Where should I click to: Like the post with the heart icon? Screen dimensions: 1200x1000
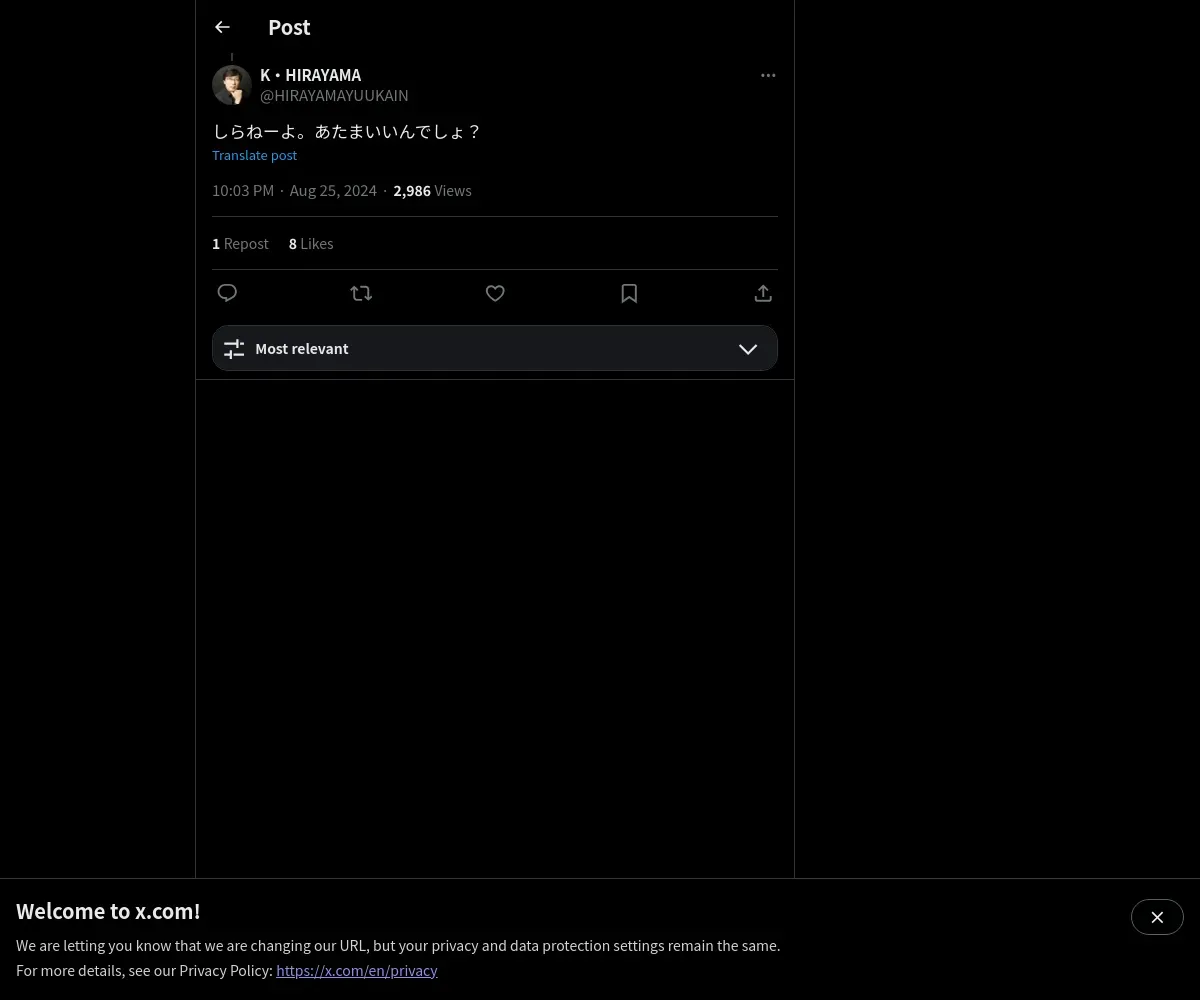coord(495,293)
